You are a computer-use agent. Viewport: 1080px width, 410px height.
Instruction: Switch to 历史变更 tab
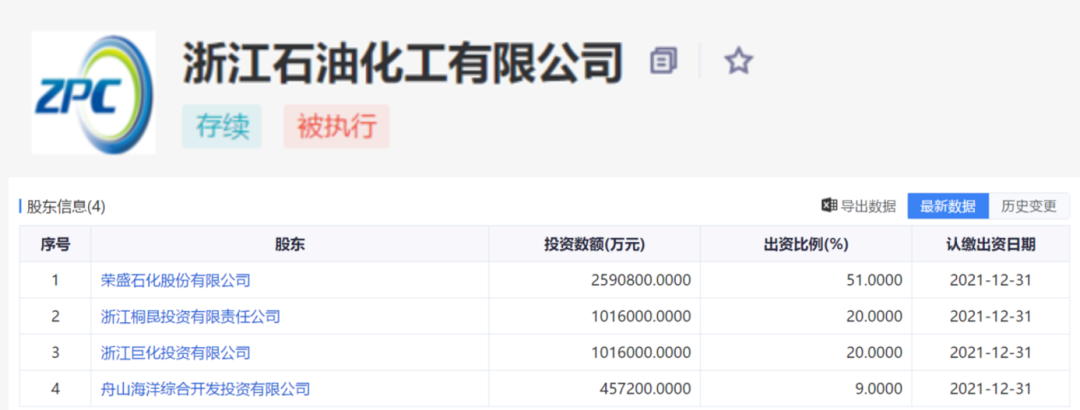(1029, 206)
